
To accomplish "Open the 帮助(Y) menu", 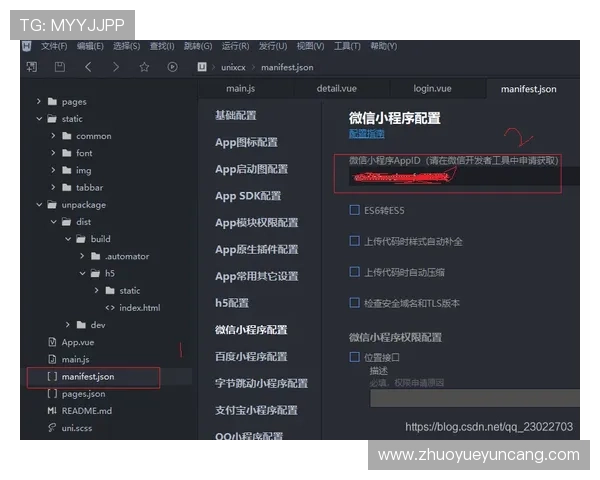I will pyautogui.click(x=383, y=46).
